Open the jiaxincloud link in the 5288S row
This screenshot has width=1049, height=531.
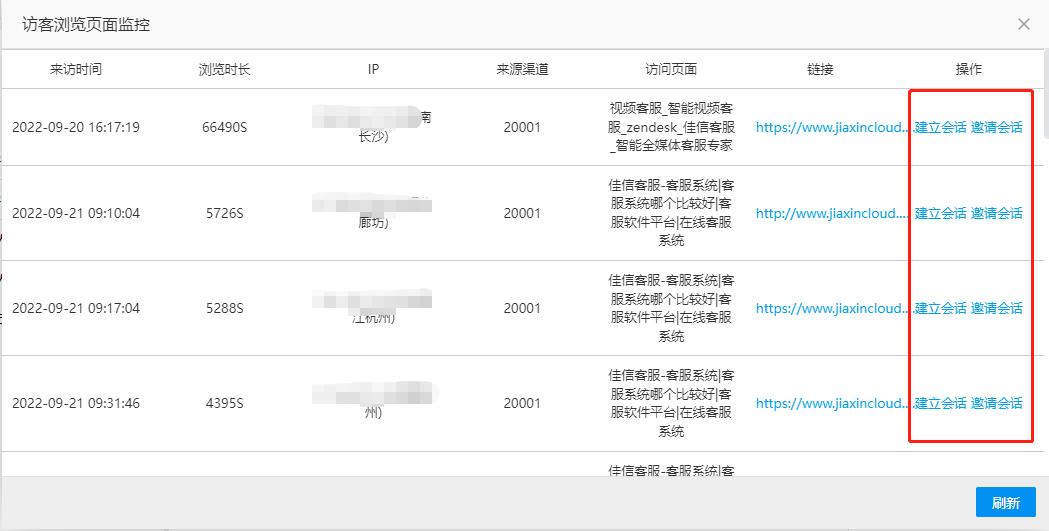835,308
